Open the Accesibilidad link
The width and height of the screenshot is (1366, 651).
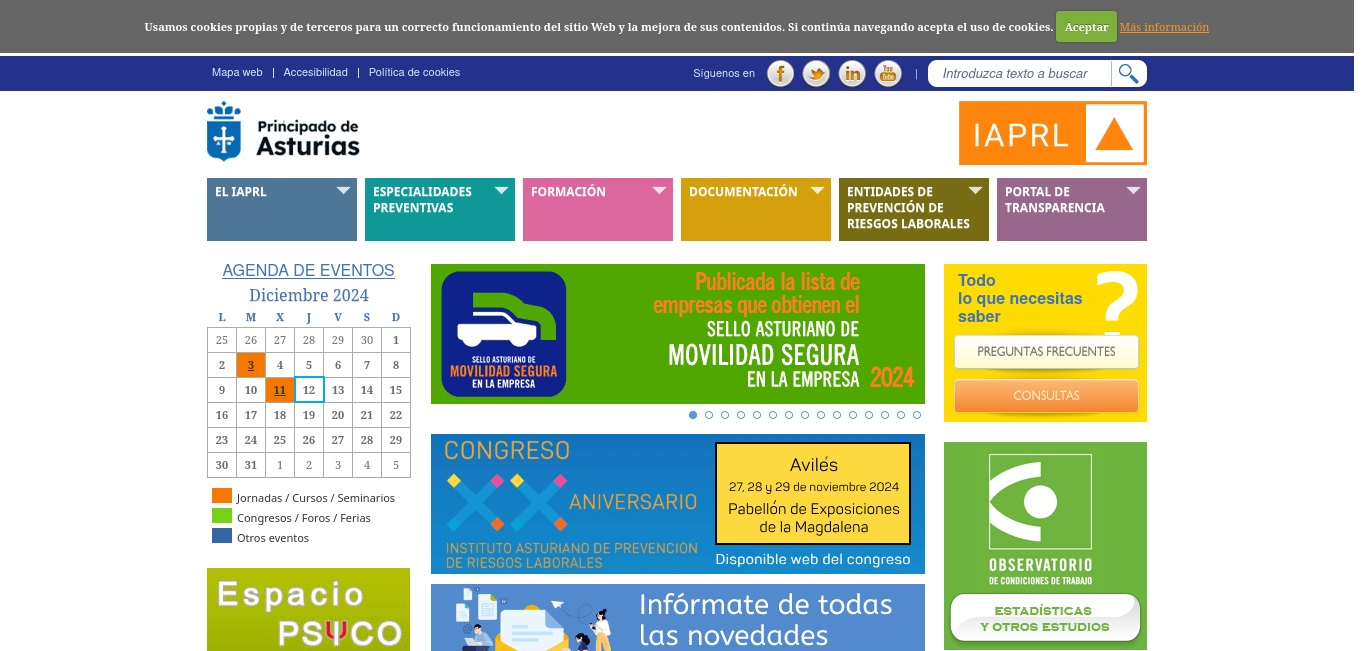click(316, 72)
